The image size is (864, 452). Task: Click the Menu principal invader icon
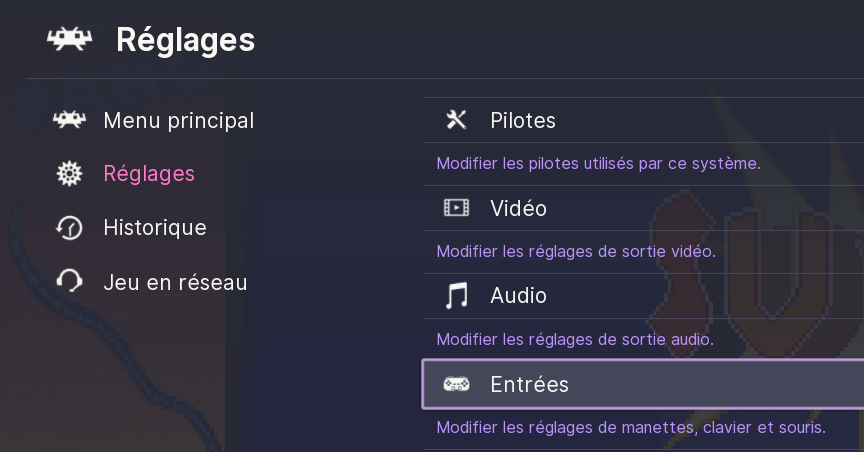69,121
